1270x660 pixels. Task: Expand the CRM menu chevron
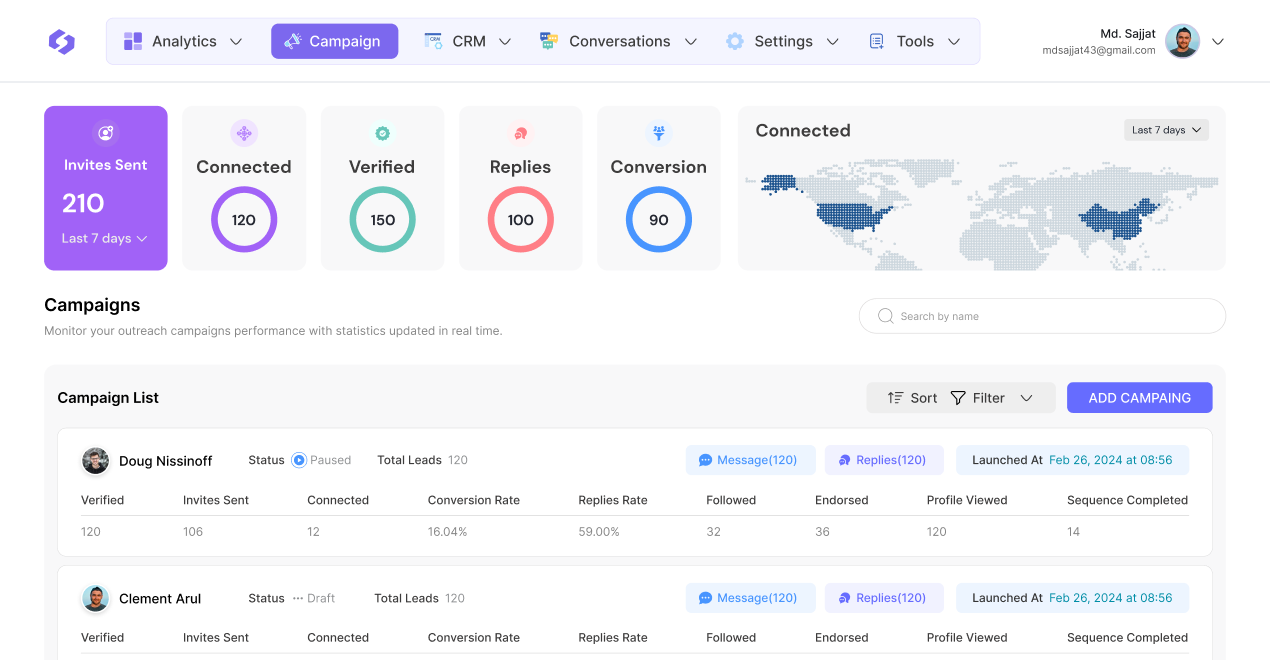coord(505,41)
